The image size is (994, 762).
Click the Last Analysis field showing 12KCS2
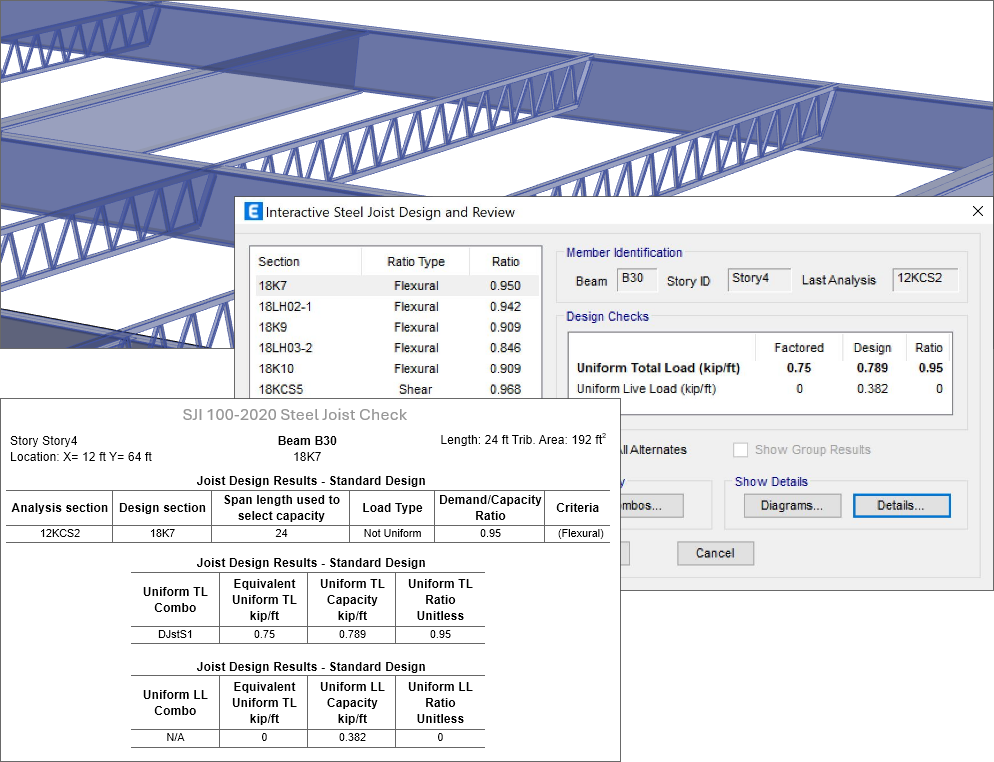[925, 280]
